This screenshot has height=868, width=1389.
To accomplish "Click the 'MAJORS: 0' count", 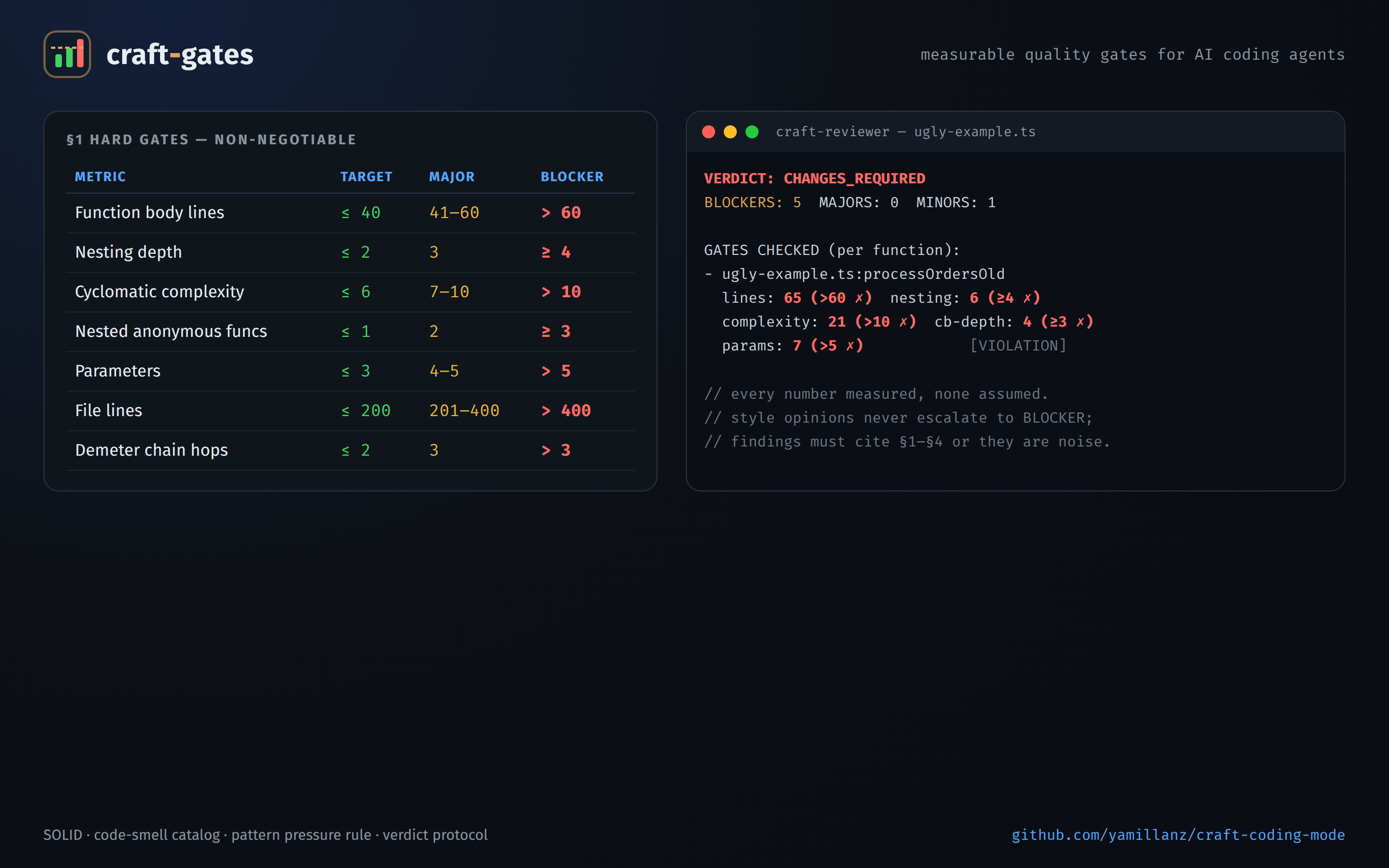I will coord(859,203).
